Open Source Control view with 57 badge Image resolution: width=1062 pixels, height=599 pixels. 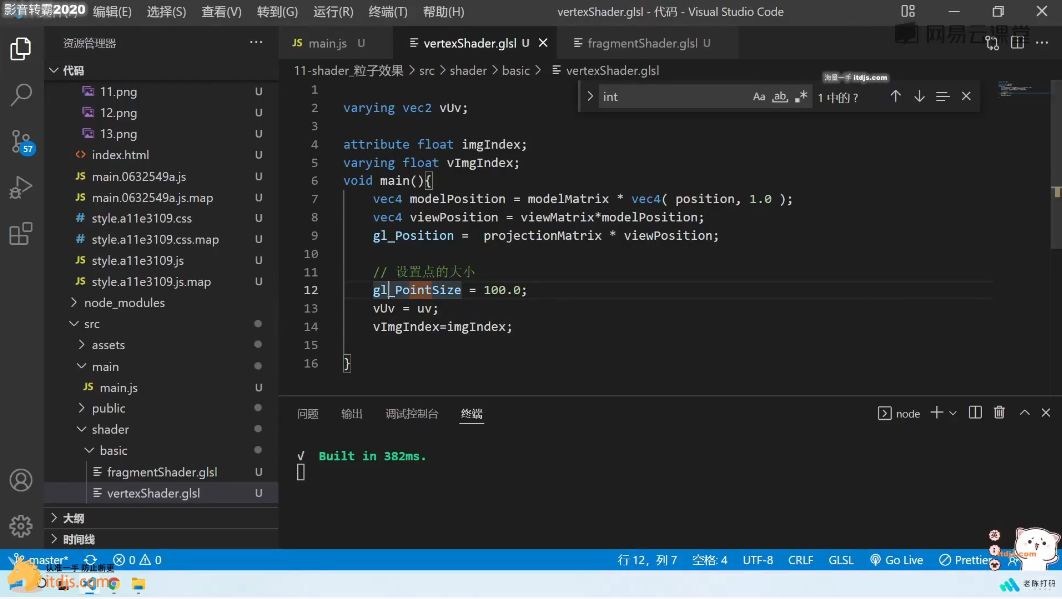[21, 142]
